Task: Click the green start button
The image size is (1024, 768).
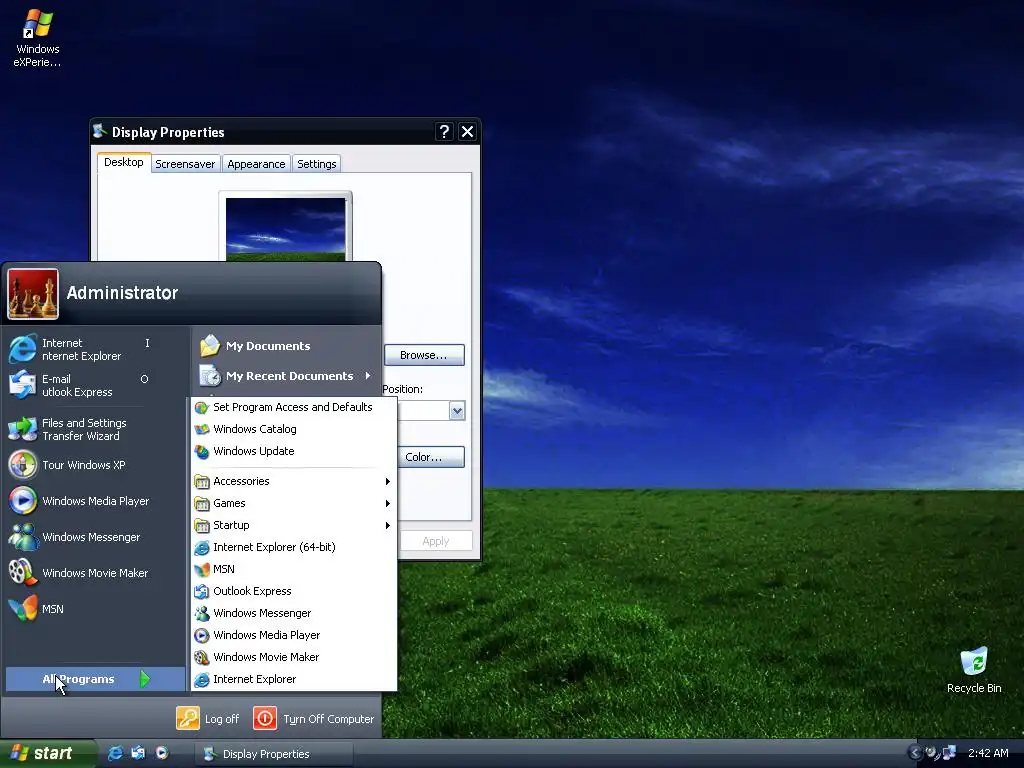Action: [47, 753]
